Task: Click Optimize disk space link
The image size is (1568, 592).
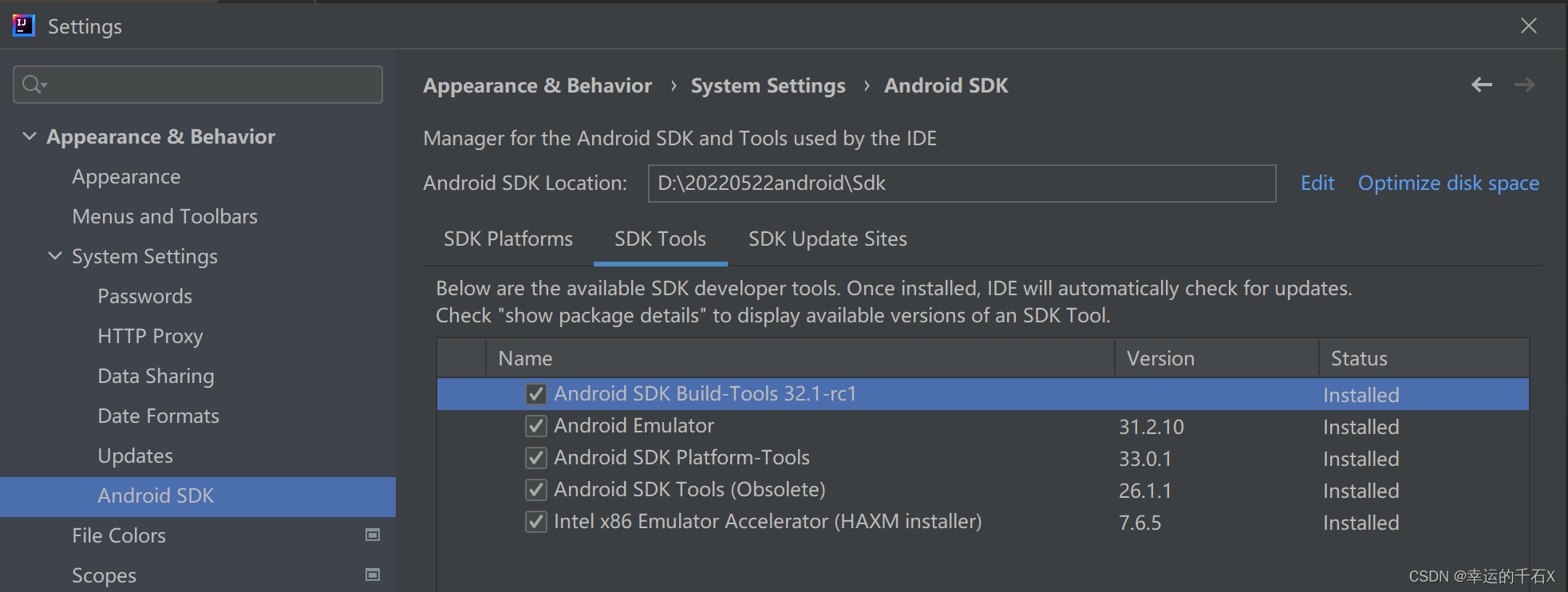Action: (x=1448, y=183)
